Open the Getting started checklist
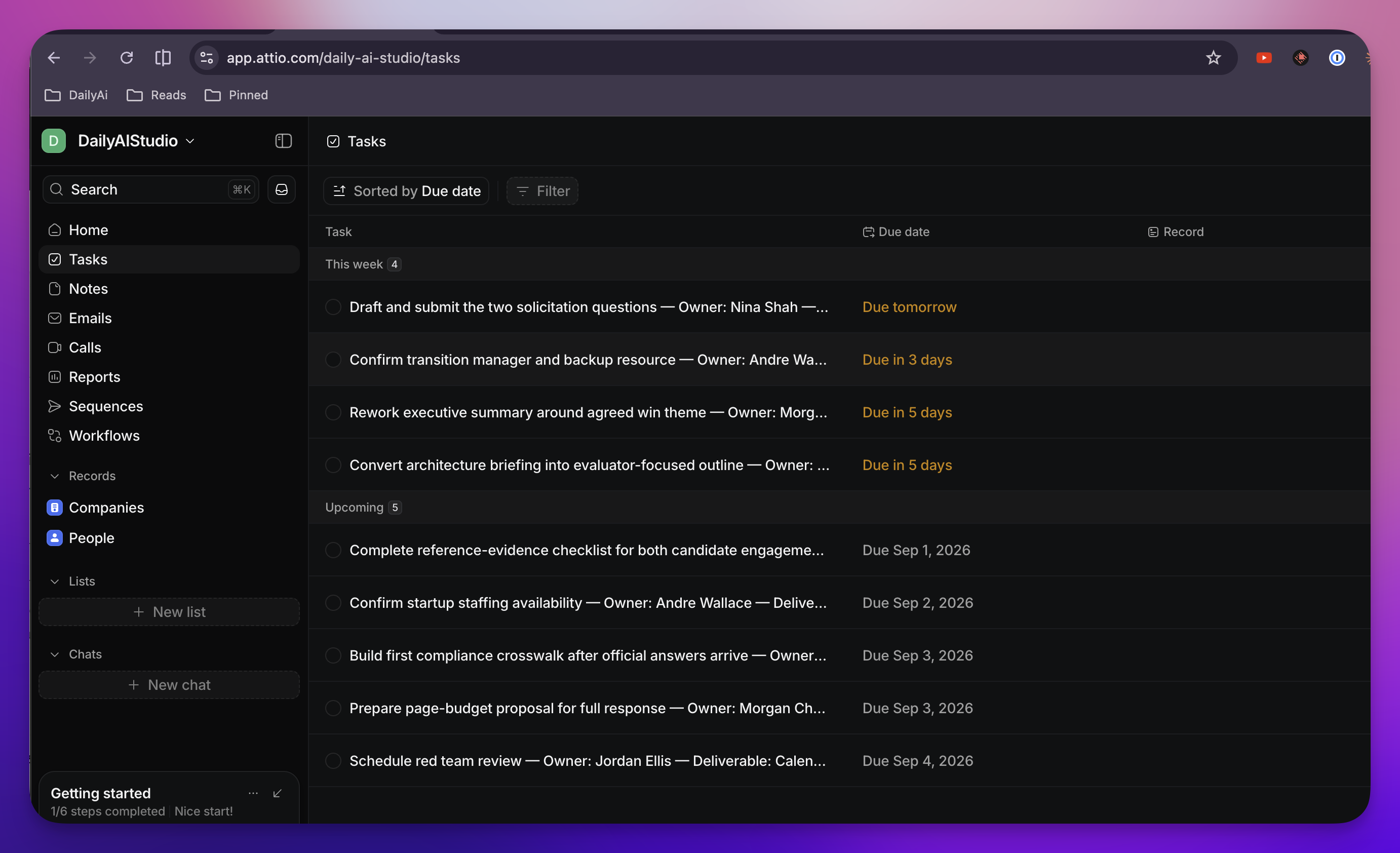 (x=101, y=793)
